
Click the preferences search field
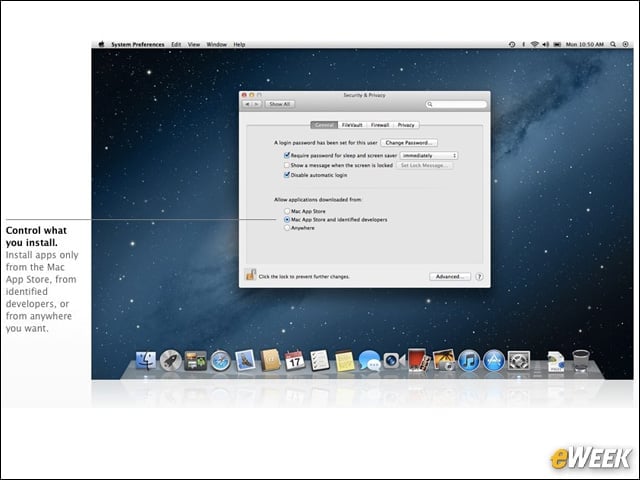456,104
